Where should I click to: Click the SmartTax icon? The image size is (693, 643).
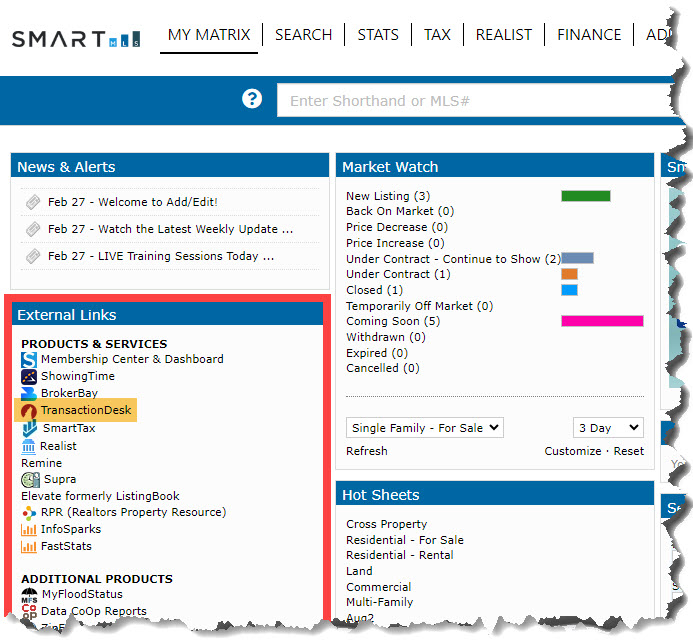pyautogui.click(x=30, y=429)
